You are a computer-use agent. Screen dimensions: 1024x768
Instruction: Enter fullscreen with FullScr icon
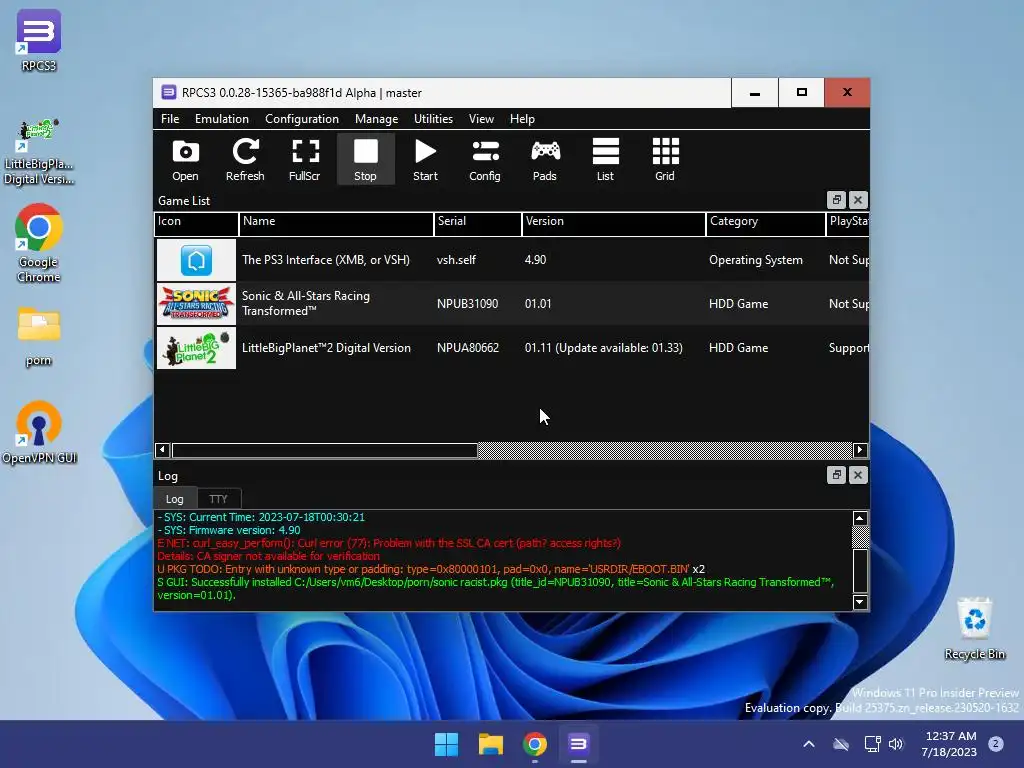[305, 159]
